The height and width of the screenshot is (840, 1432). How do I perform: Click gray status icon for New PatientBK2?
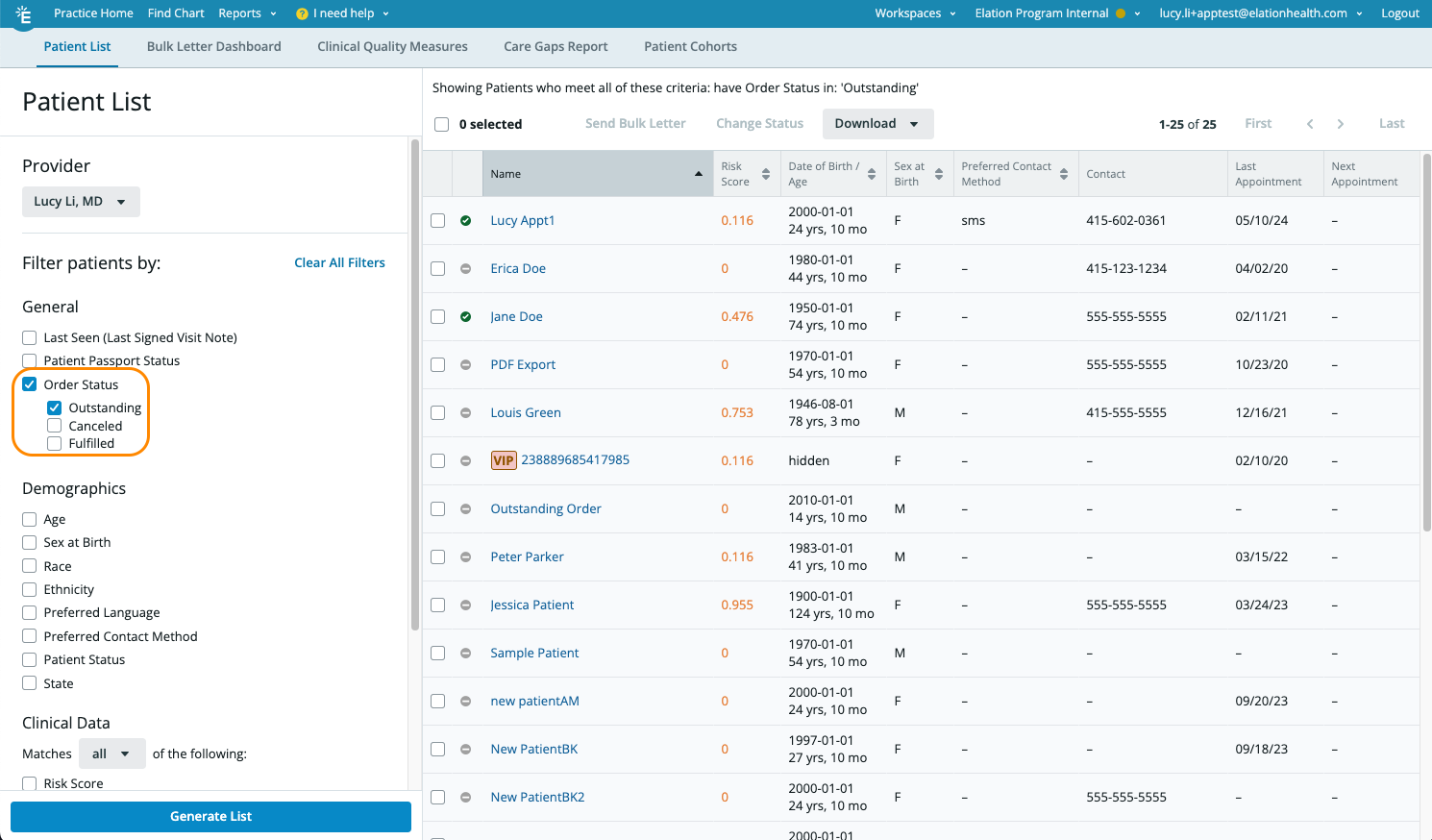(466, 797)
